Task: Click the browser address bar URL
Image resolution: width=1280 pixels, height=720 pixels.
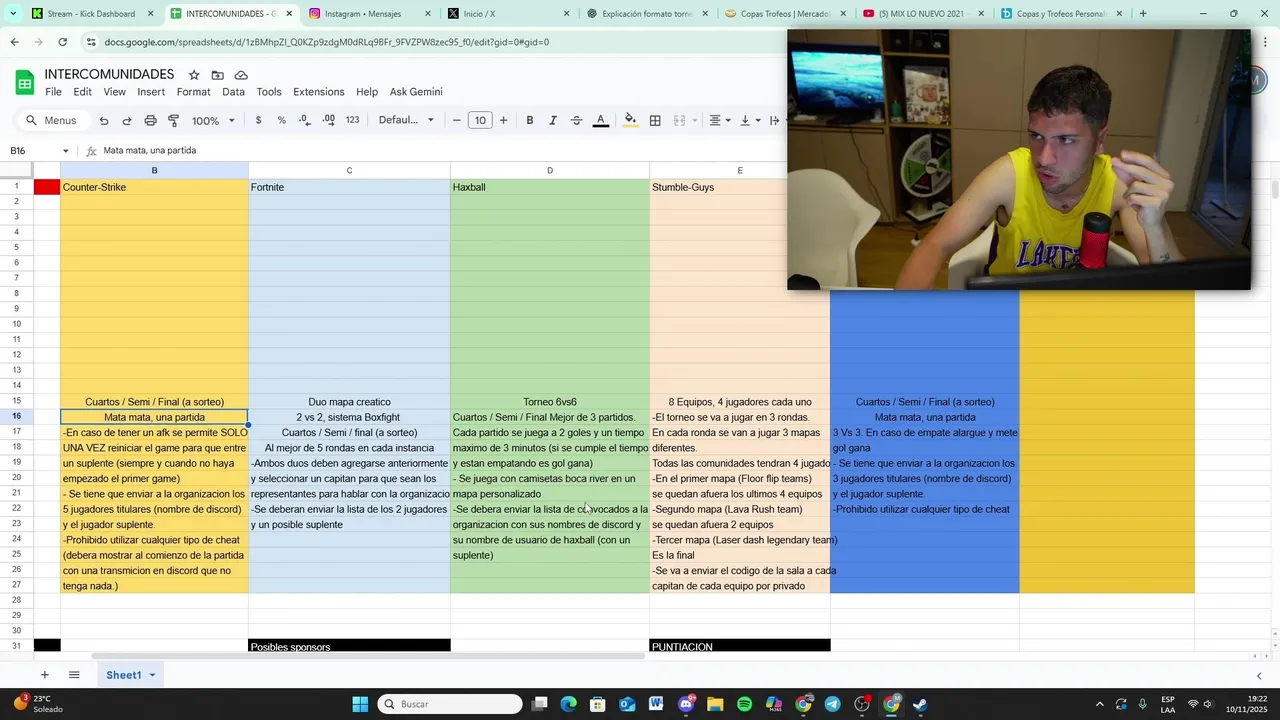Action: tap(326, 42)
